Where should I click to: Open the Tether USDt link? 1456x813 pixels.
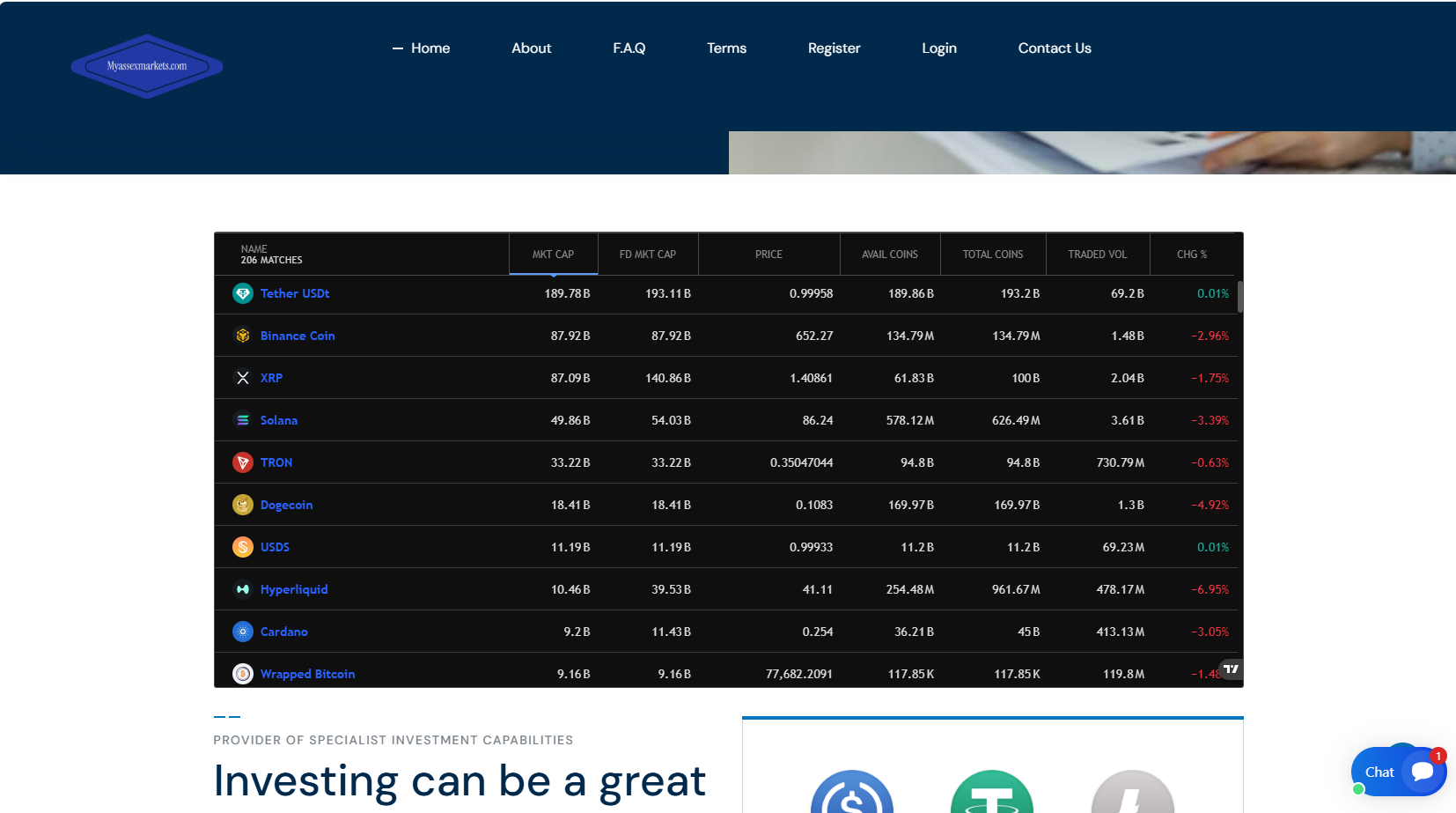click(295, 293)
